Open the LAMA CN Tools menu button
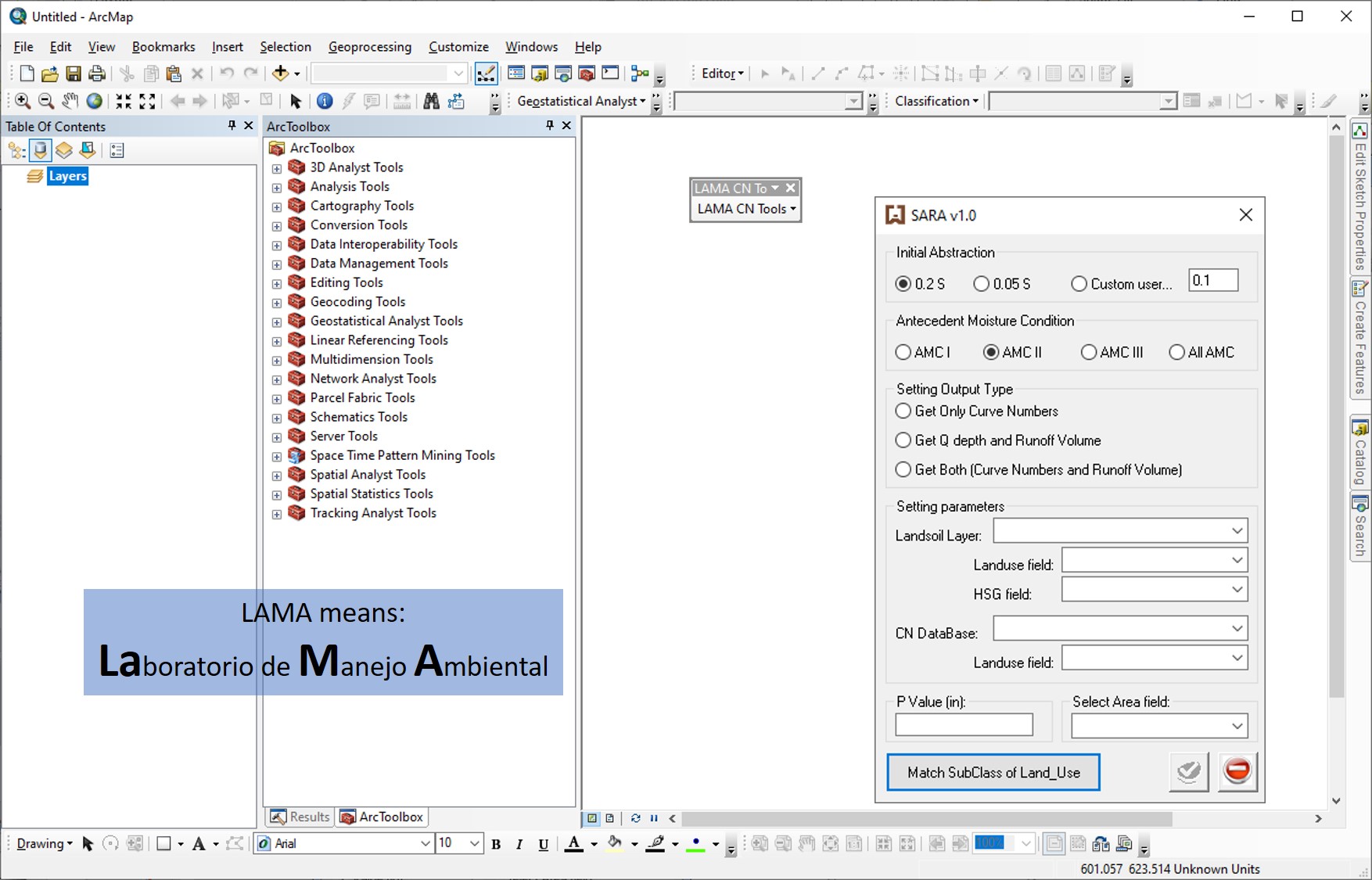The height and width of the screenshot is (880, 1372). coord(745,209)
